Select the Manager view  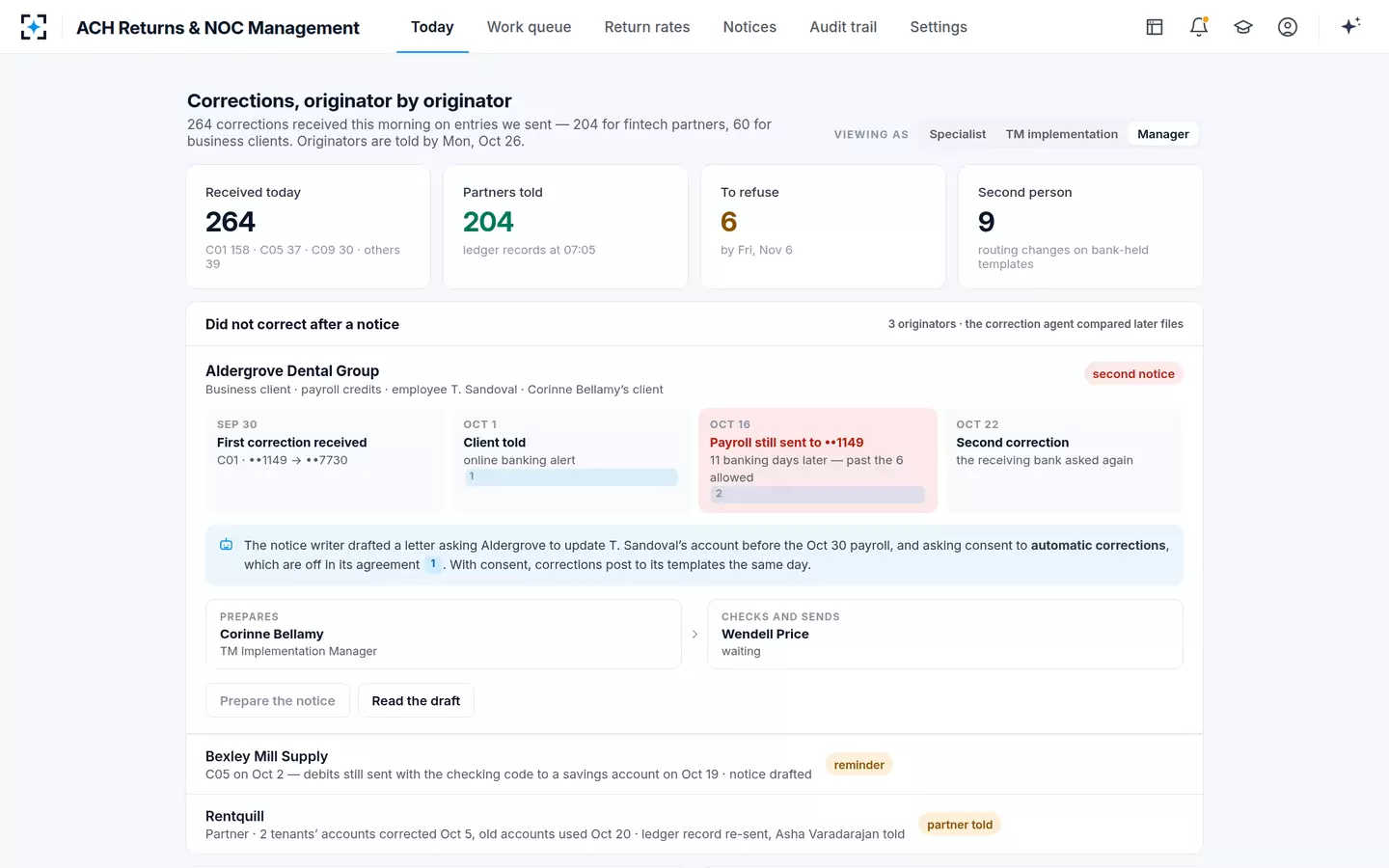(x=1163, y=134)
